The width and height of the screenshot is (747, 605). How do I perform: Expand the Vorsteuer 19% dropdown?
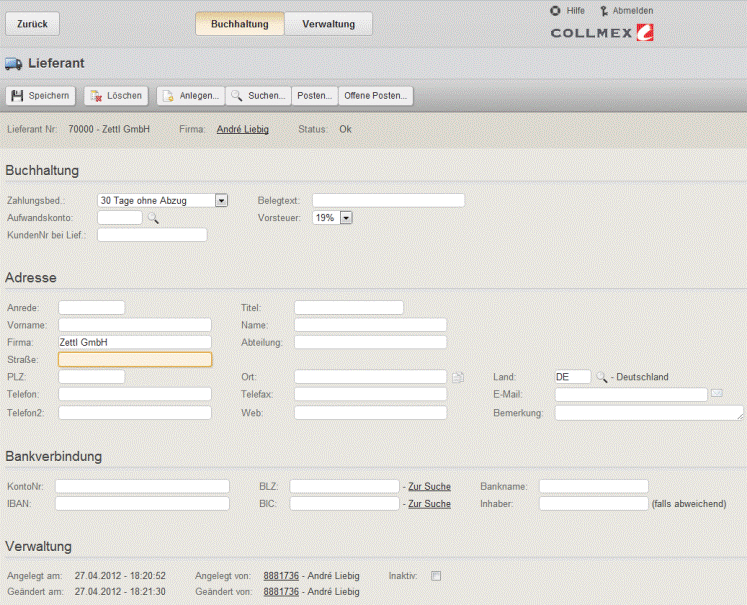click(x=346, y=218)
